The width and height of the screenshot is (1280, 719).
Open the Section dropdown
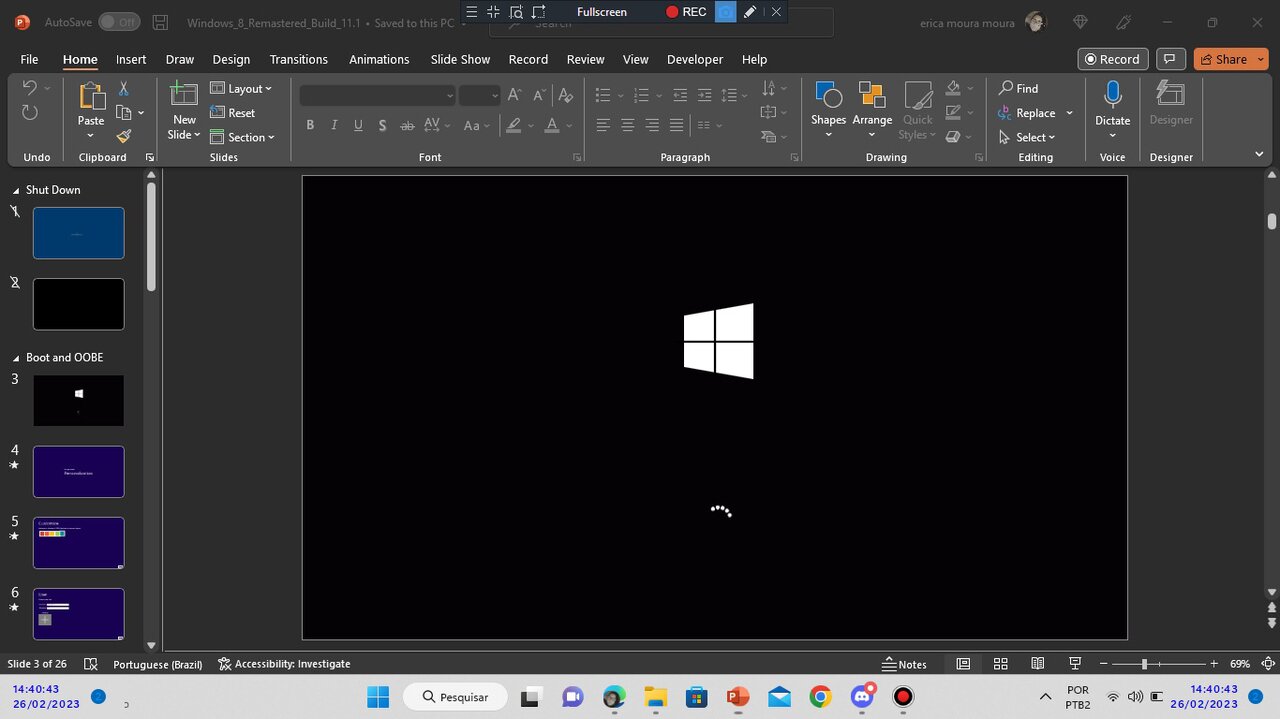[x=243, y=137]
